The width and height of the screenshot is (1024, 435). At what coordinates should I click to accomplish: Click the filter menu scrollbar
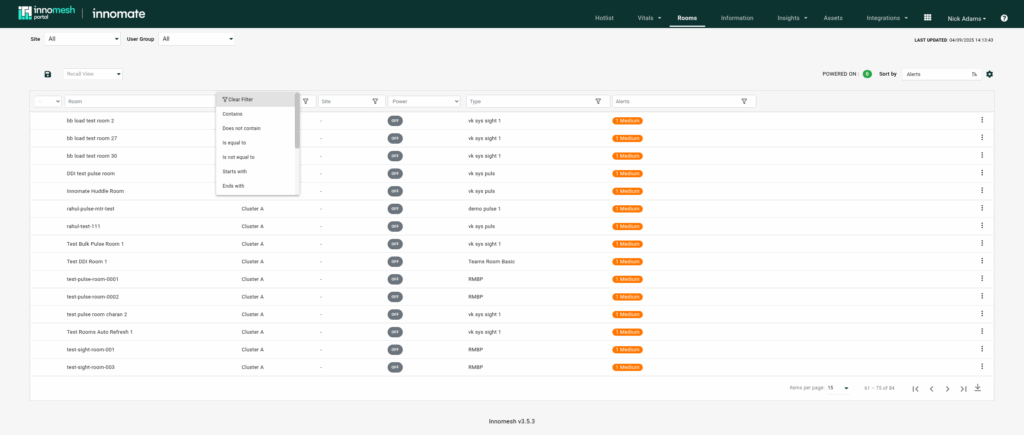297,120
